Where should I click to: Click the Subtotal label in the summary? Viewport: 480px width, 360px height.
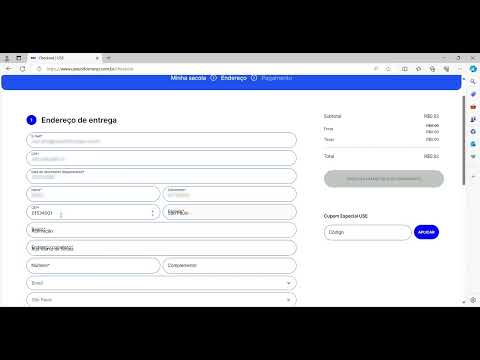[332, 116]
